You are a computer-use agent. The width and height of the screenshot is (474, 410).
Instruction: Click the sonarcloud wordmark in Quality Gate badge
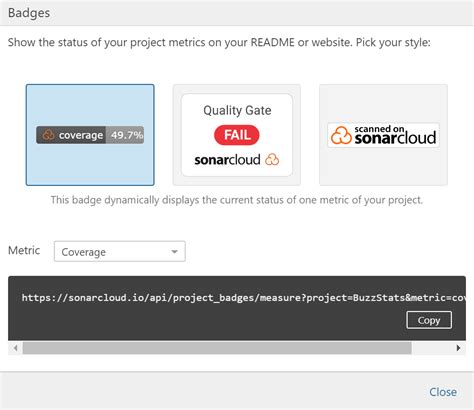pyautogui.click(x=227, y=160)
